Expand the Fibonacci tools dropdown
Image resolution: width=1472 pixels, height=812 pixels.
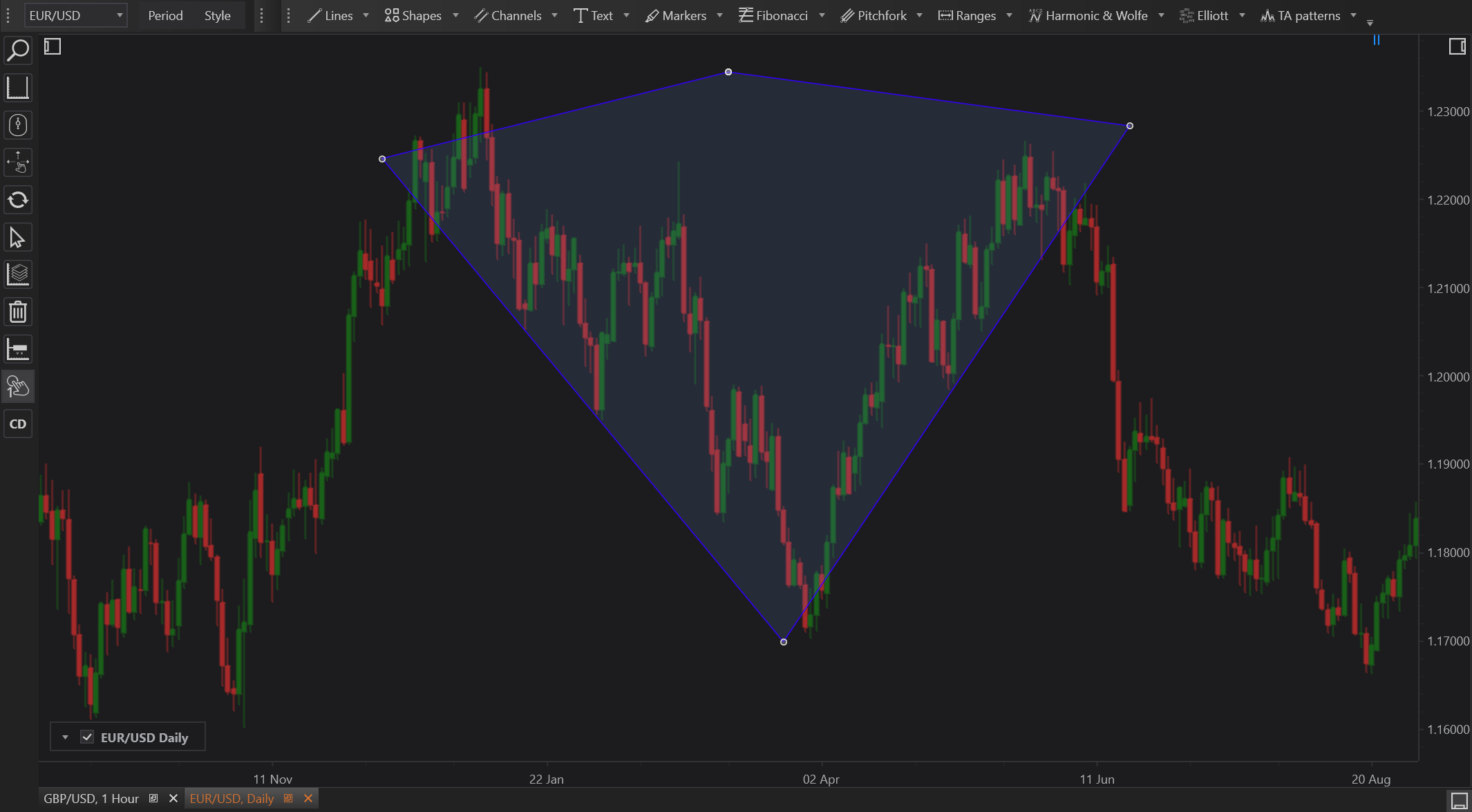tap(822, 15)
